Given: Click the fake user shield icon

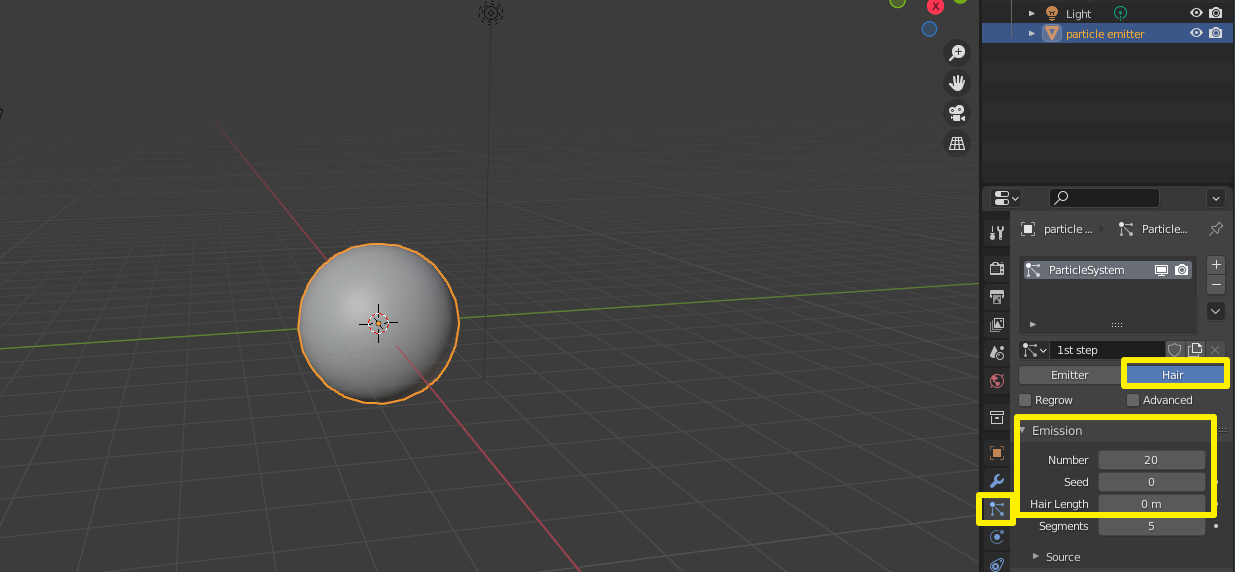Looking at the screenshot, I should (x=1175, y=350).
